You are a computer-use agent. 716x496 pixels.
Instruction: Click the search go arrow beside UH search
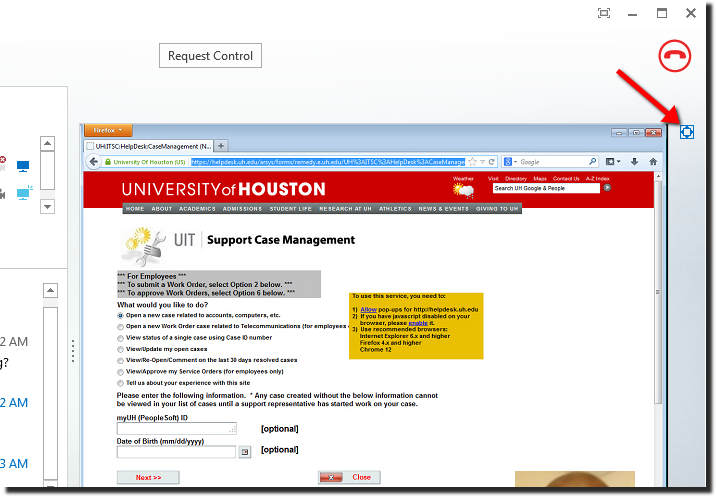click(x=607, y=188)
